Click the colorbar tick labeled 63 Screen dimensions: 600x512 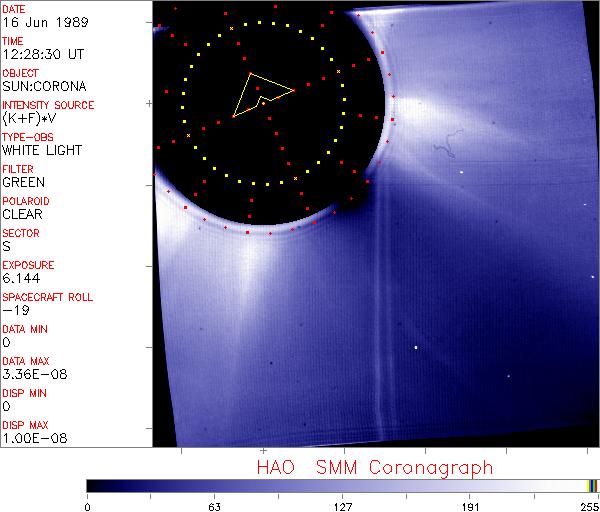[214, 506]
